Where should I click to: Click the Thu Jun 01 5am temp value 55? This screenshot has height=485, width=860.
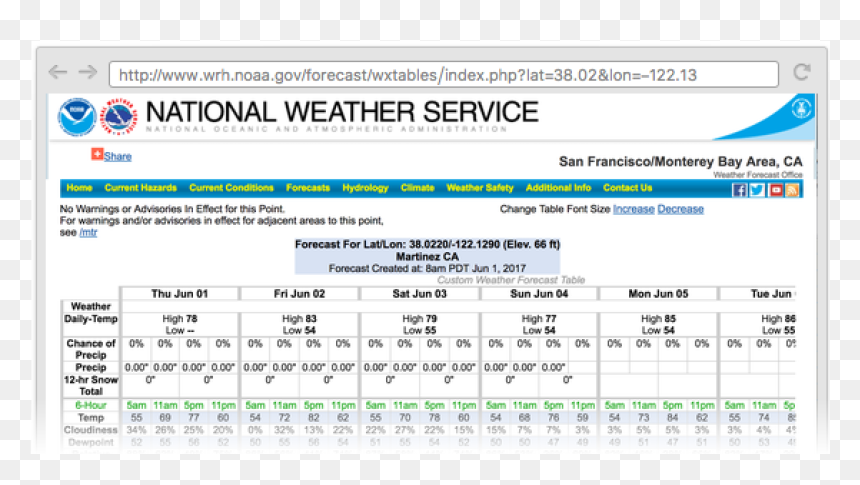(x=136, y=418)
